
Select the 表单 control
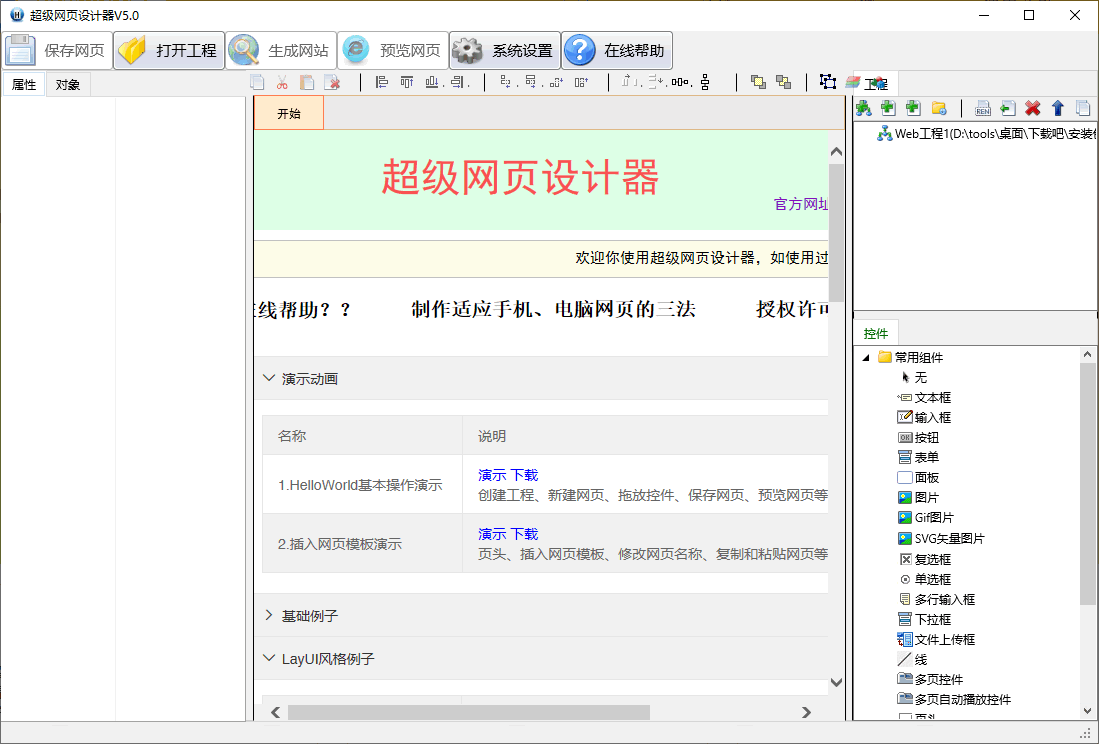click(x=918, y=457)
